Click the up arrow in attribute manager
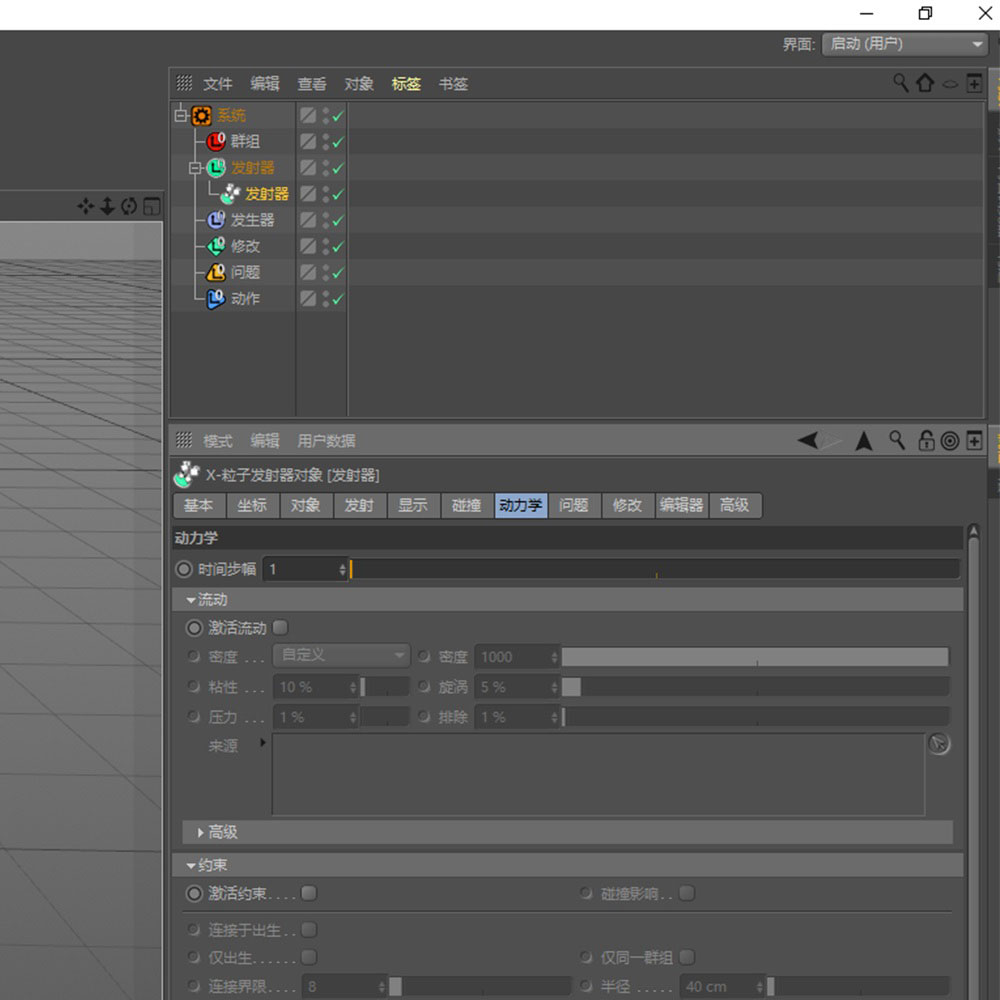 click(x=864, y=440)
